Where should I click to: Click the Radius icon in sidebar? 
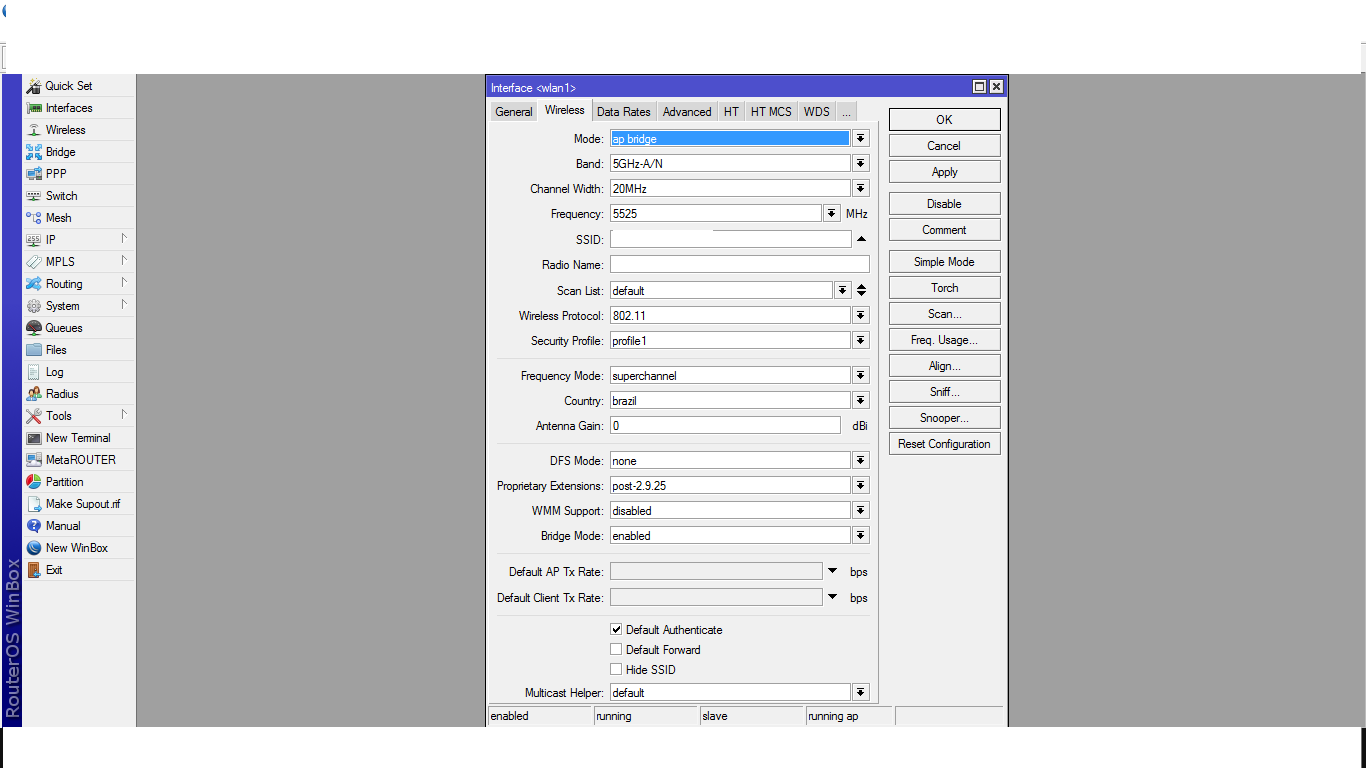[x=34, y=394]
